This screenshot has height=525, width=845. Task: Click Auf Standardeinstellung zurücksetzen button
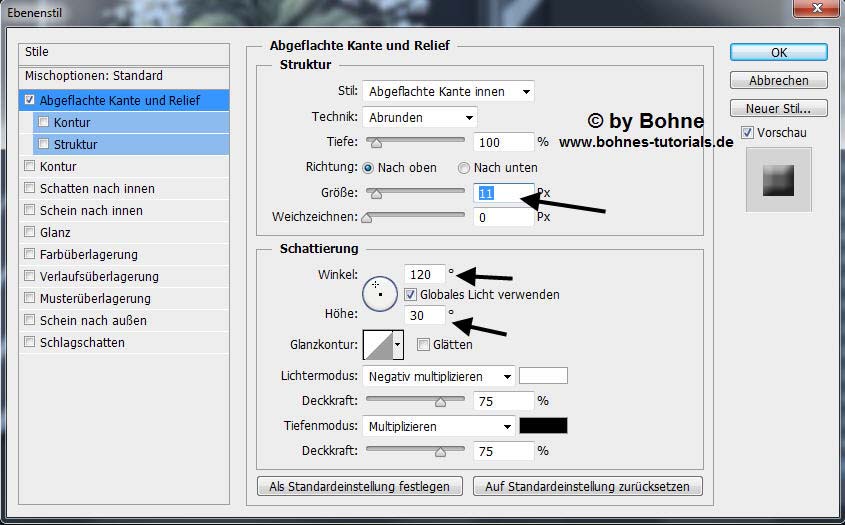tap(587, 486)
